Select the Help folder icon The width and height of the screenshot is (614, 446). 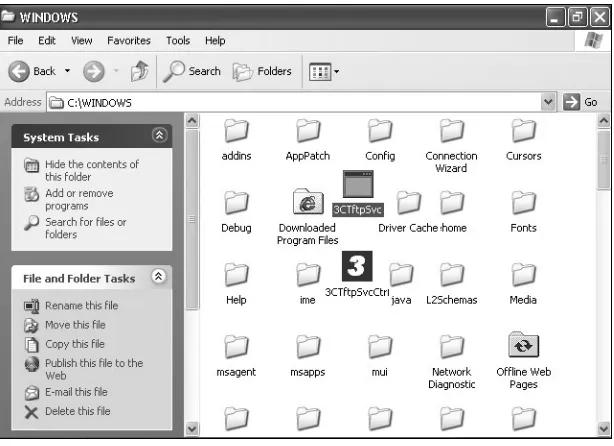pos(236,274)
